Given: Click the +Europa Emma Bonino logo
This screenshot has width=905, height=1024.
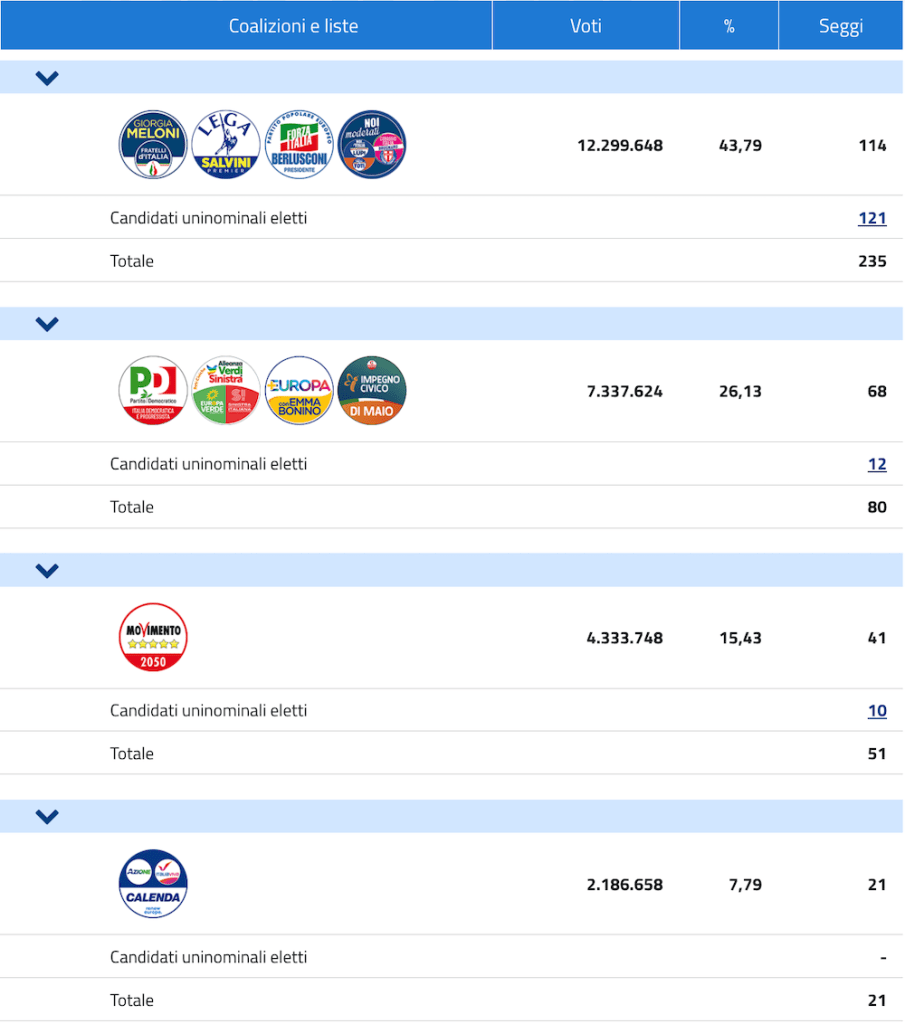Looking at the screenshot, I should tap(299, 391).
